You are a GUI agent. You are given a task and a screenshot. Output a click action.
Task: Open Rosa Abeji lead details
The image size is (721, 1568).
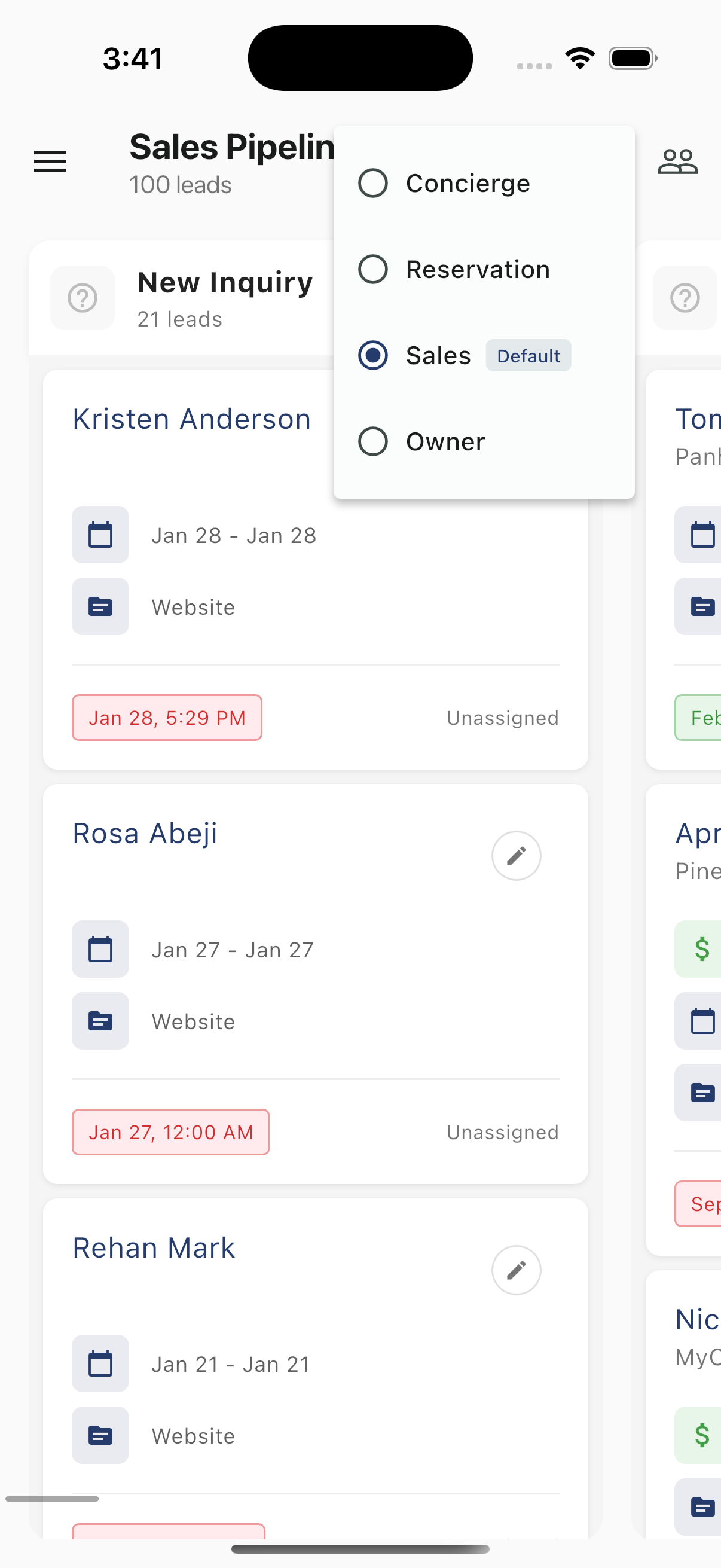[x=145, y=834]
